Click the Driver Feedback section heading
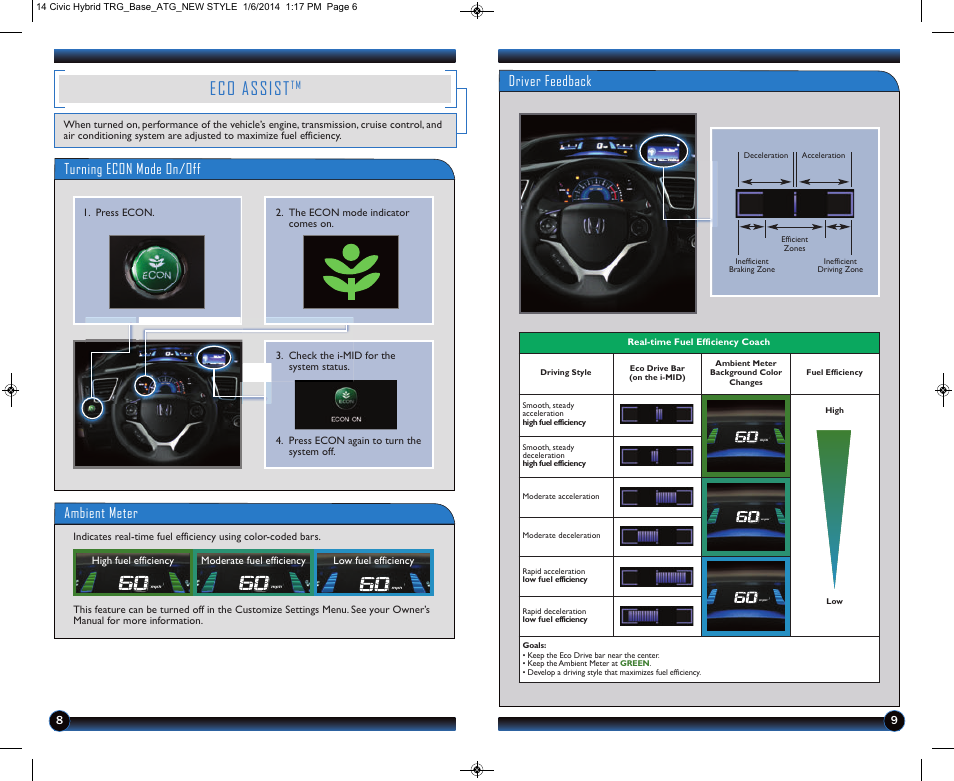The image size is (954, 781). pyautogui.click(x=550, y=81)
